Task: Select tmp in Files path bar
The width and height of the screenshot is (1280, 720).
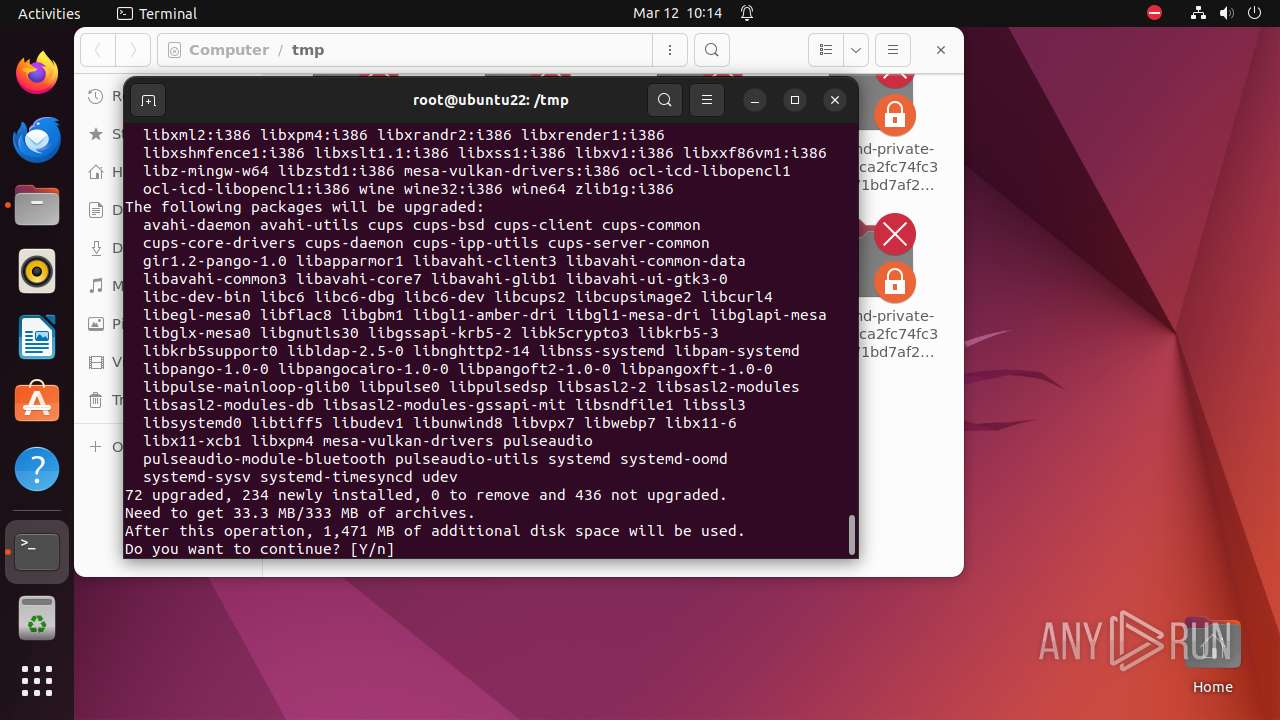Action: [308, 50]
